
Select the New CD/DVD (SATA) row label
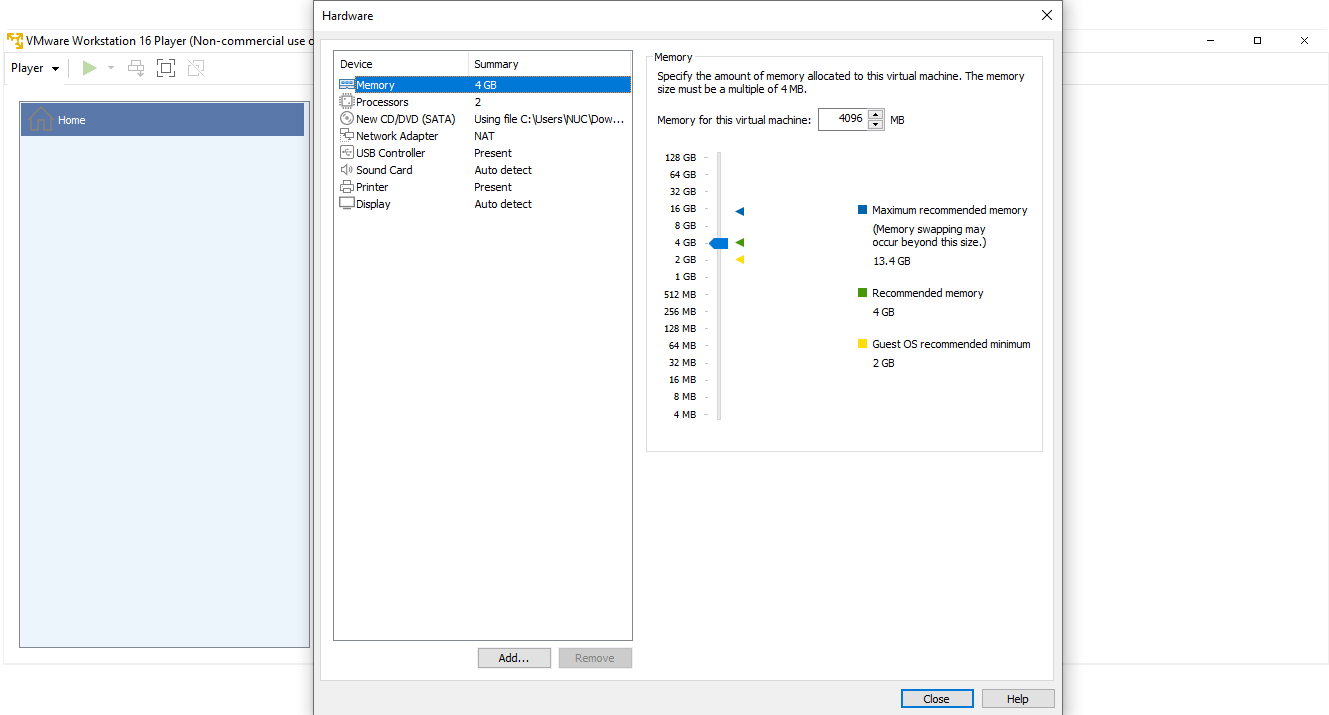(x=405, y=119)
